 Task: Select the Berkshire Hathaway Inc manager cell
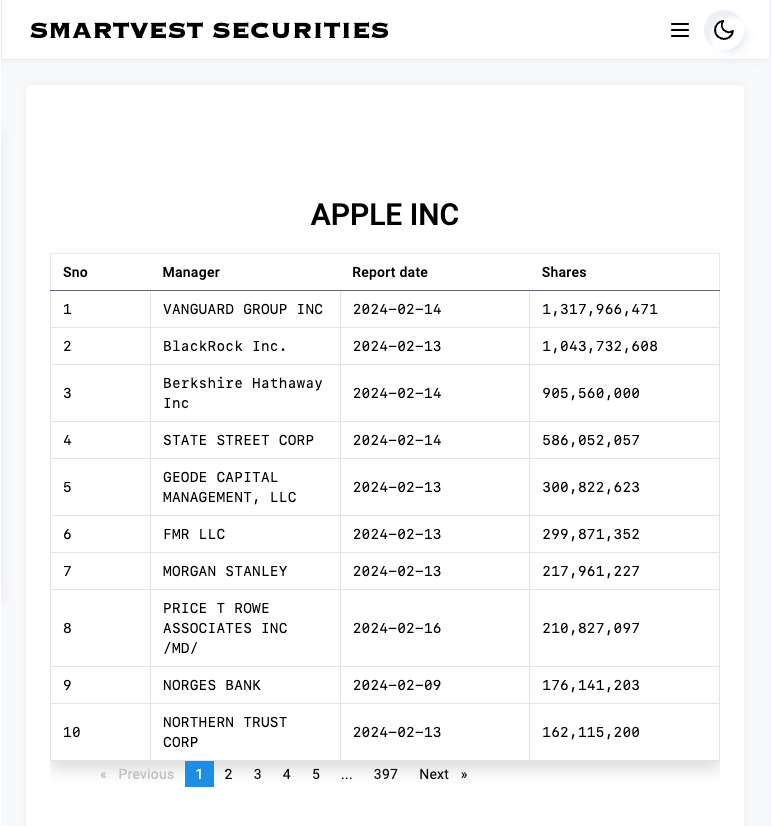click(x=243, y=393)
